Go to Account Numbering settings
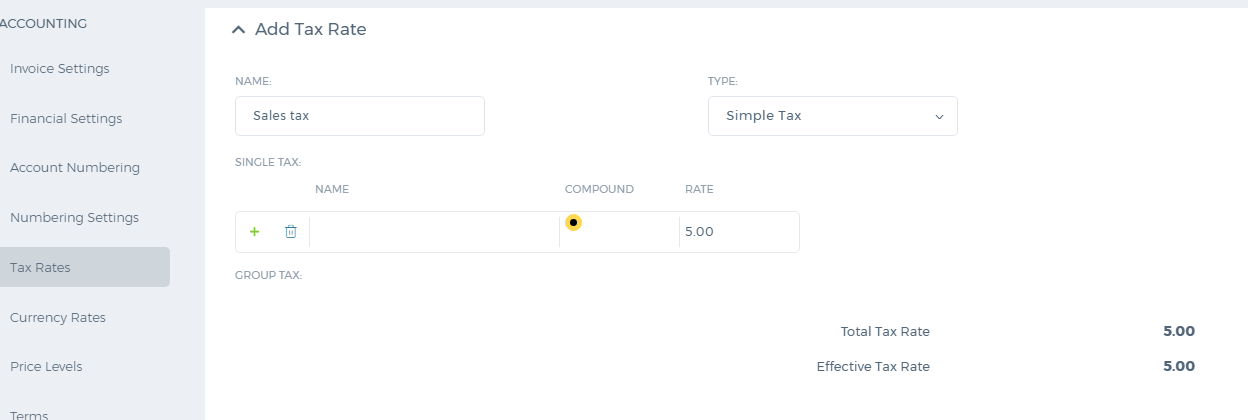 coord(75,168)
